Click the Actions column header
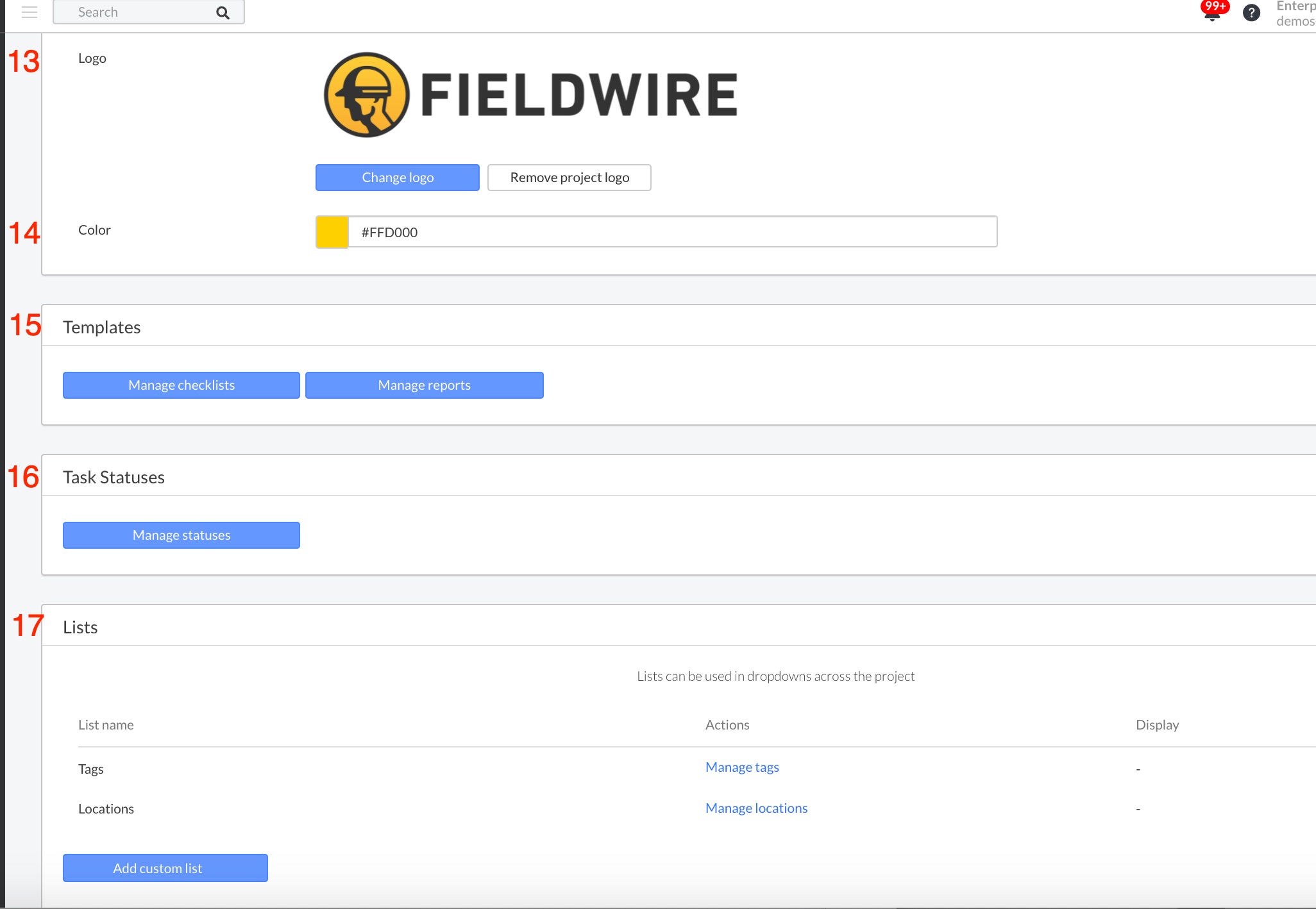The width and height of the screenshot is (1316, 909). pyautogui.click(x=727, y=725)
